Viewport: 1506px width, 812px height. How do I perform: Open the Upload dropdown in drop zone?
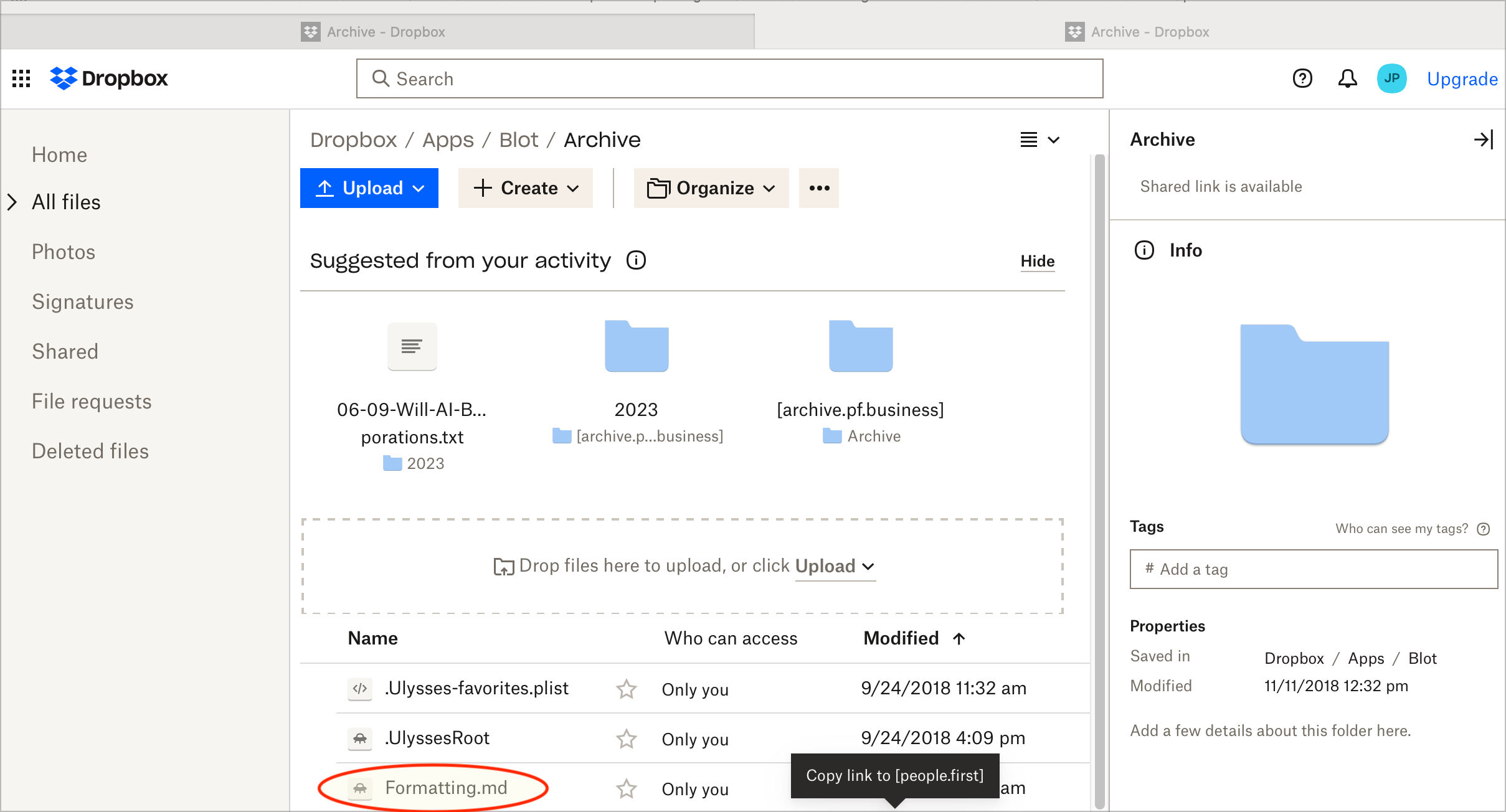tap(835, 566)
